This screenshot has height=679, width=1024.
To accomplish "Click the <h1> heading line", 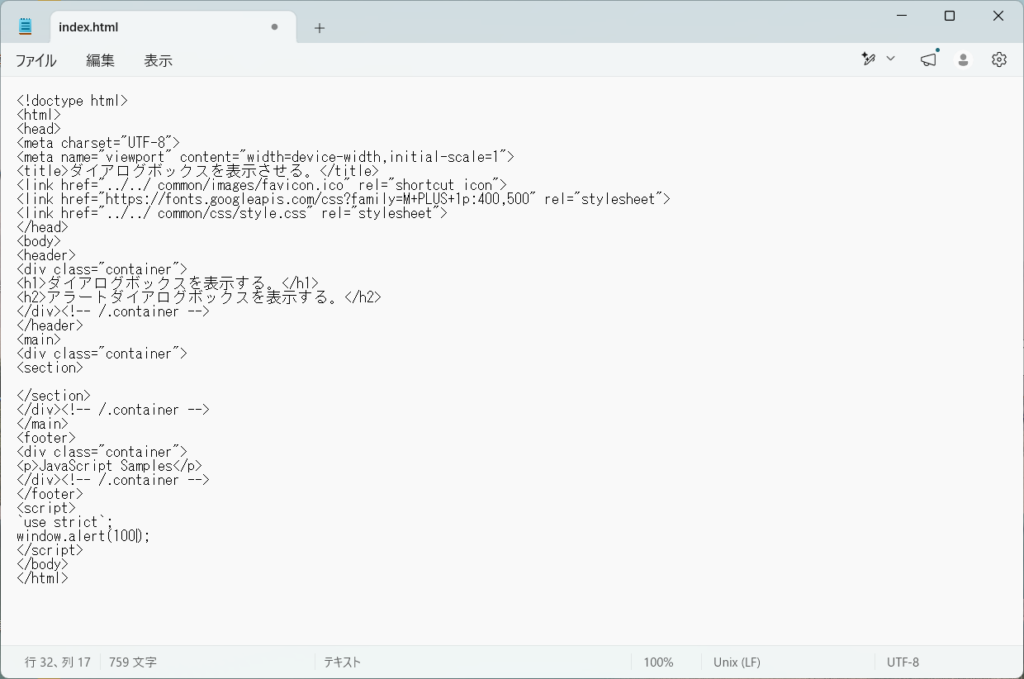I will pyautogui.click(x=167, y=283).
